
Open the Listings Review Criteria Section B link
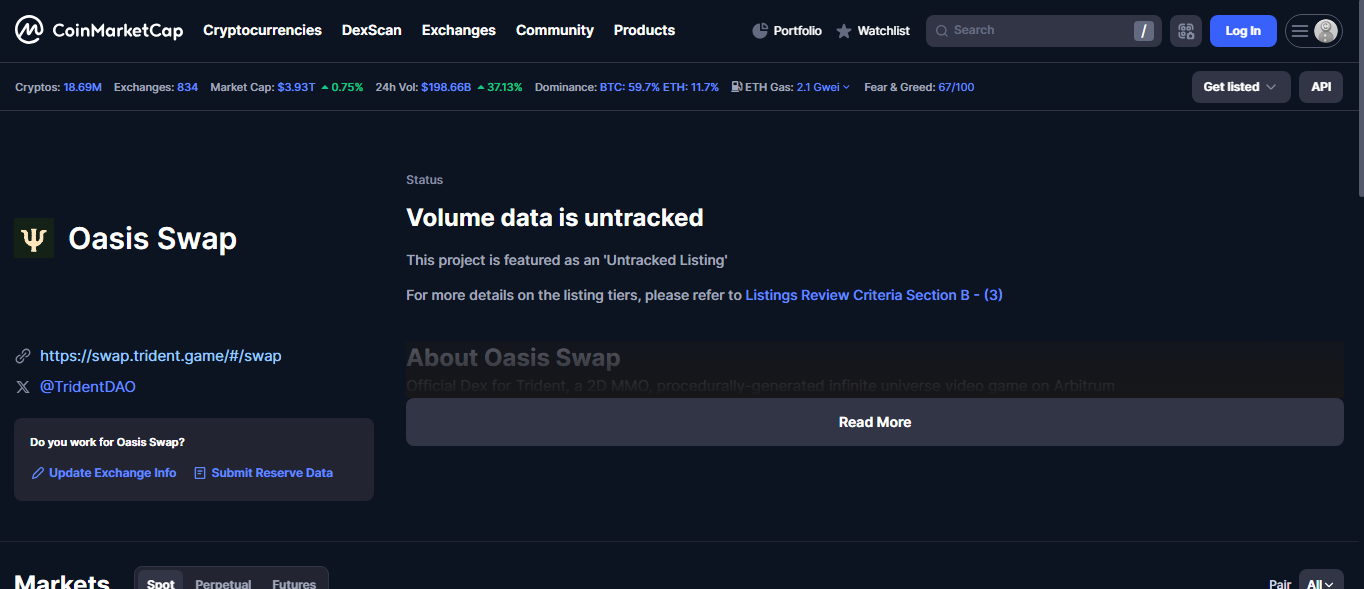[873, 294]
